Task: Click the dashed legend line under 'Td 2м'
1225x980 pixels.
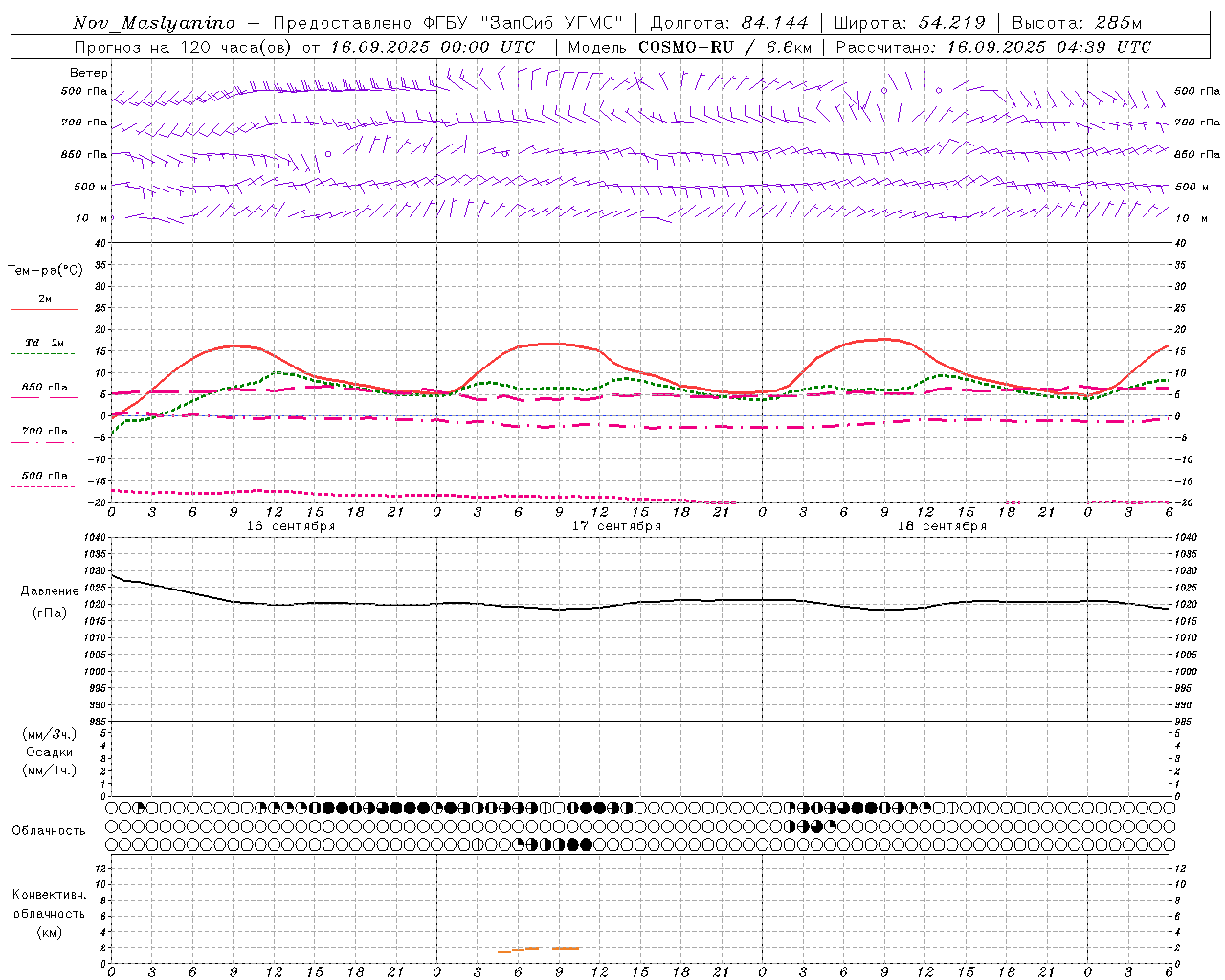Action: (42, 354)
